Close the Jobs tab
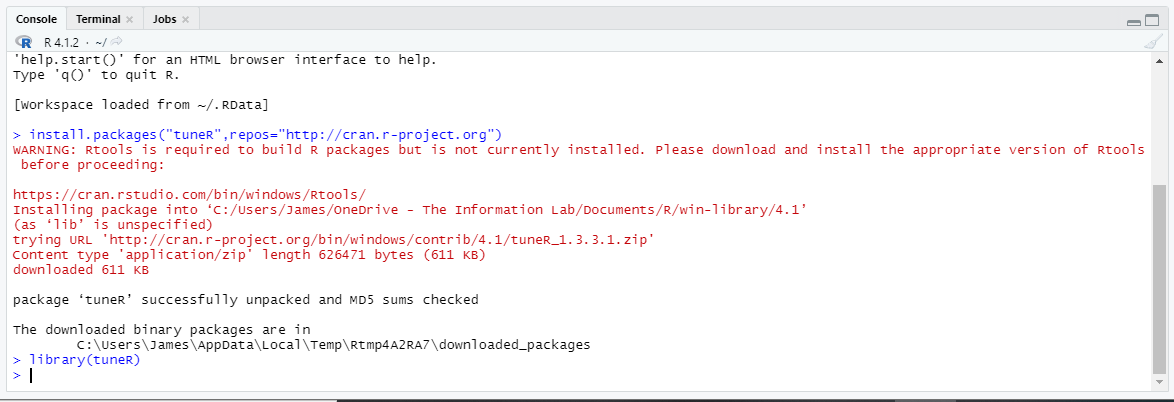The image size is (1174, 402). (x=185, y=20)
